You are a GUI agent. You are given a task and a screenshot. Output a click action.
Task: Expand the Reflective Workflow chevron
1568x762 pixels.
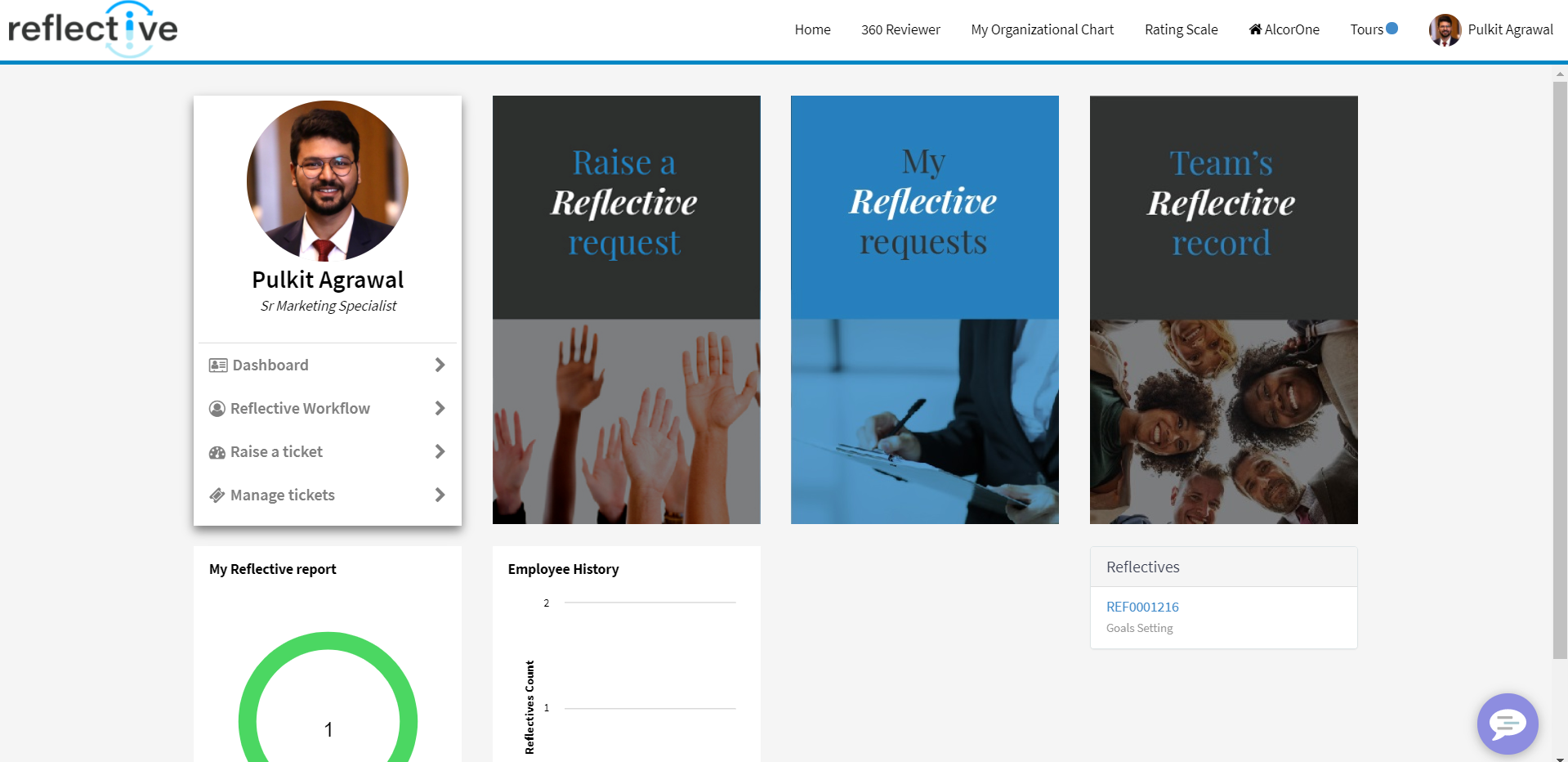[440, 408]
